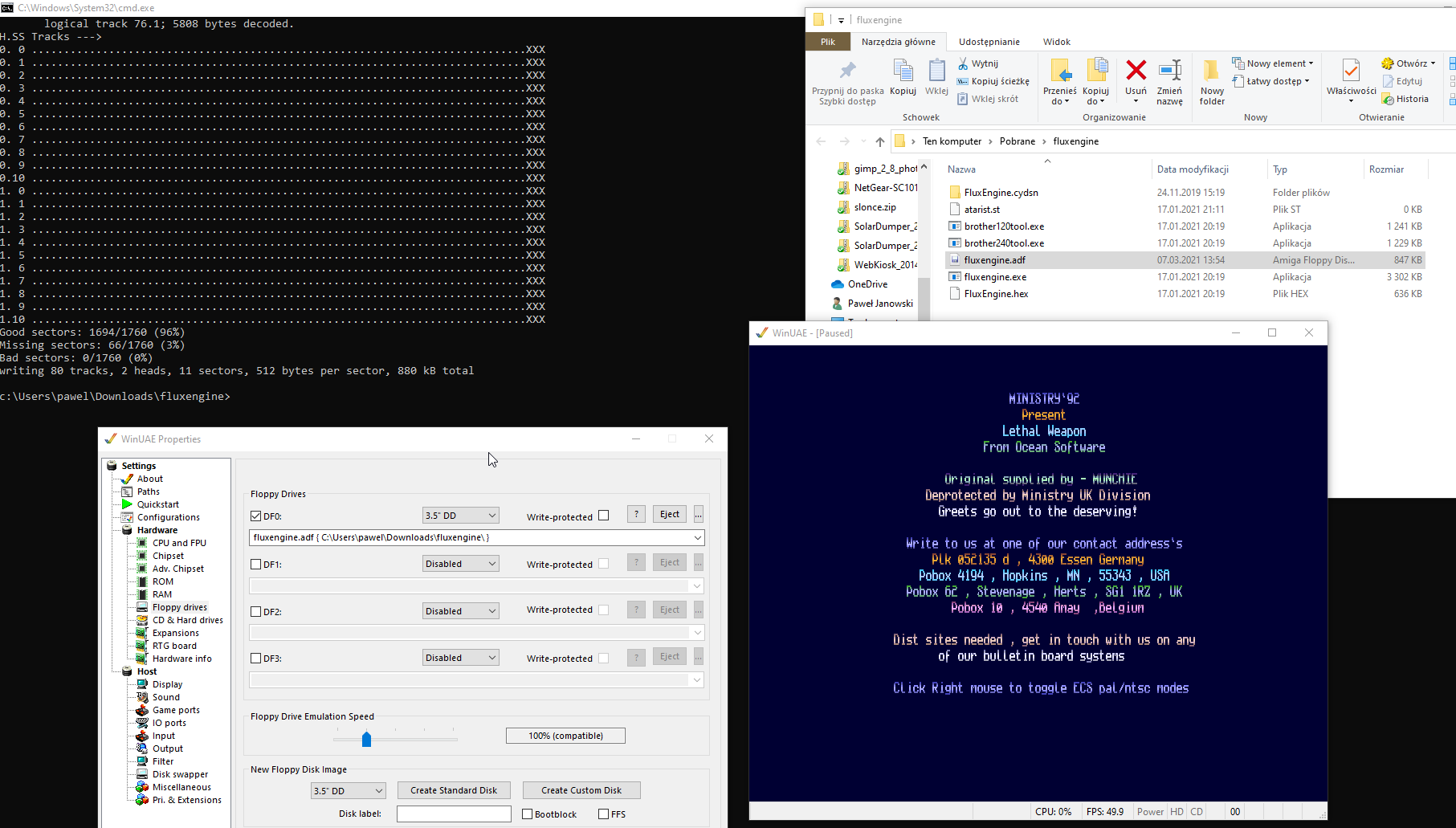Open Disk swapper page
The image size is (1456, 828).
click(180, 774)
